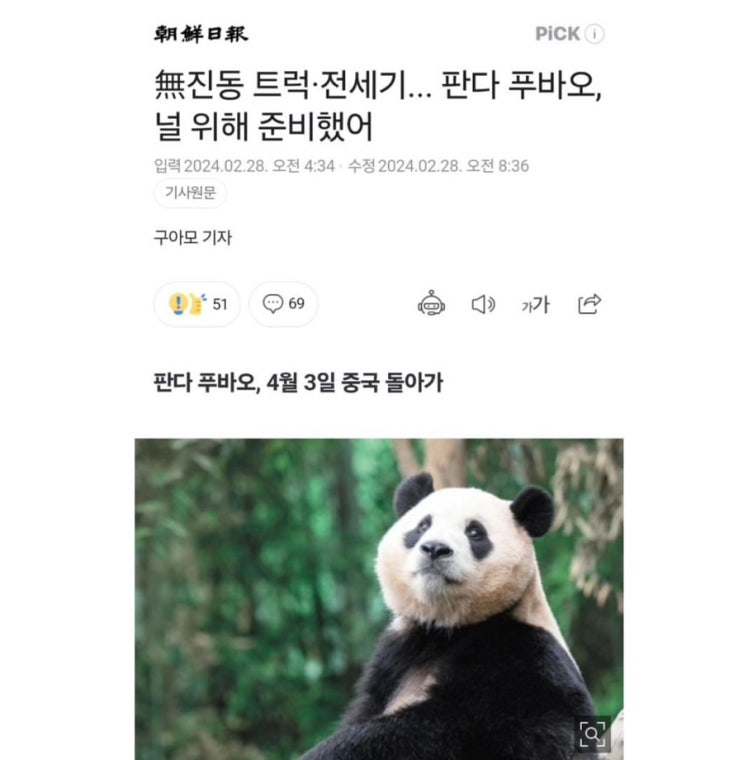Screen dimensions: 743x760
Task: Select the 51 reactions count
Action: pos(220,304)
